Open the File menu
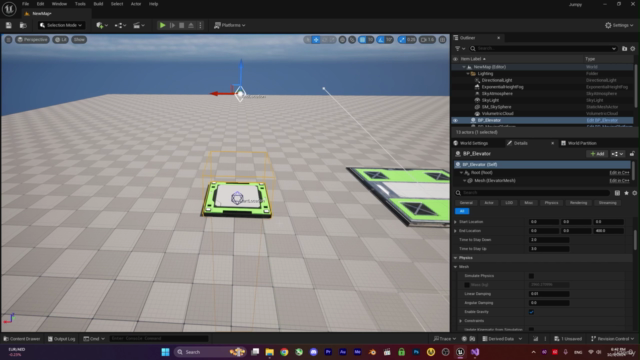 tap(25, 4)
